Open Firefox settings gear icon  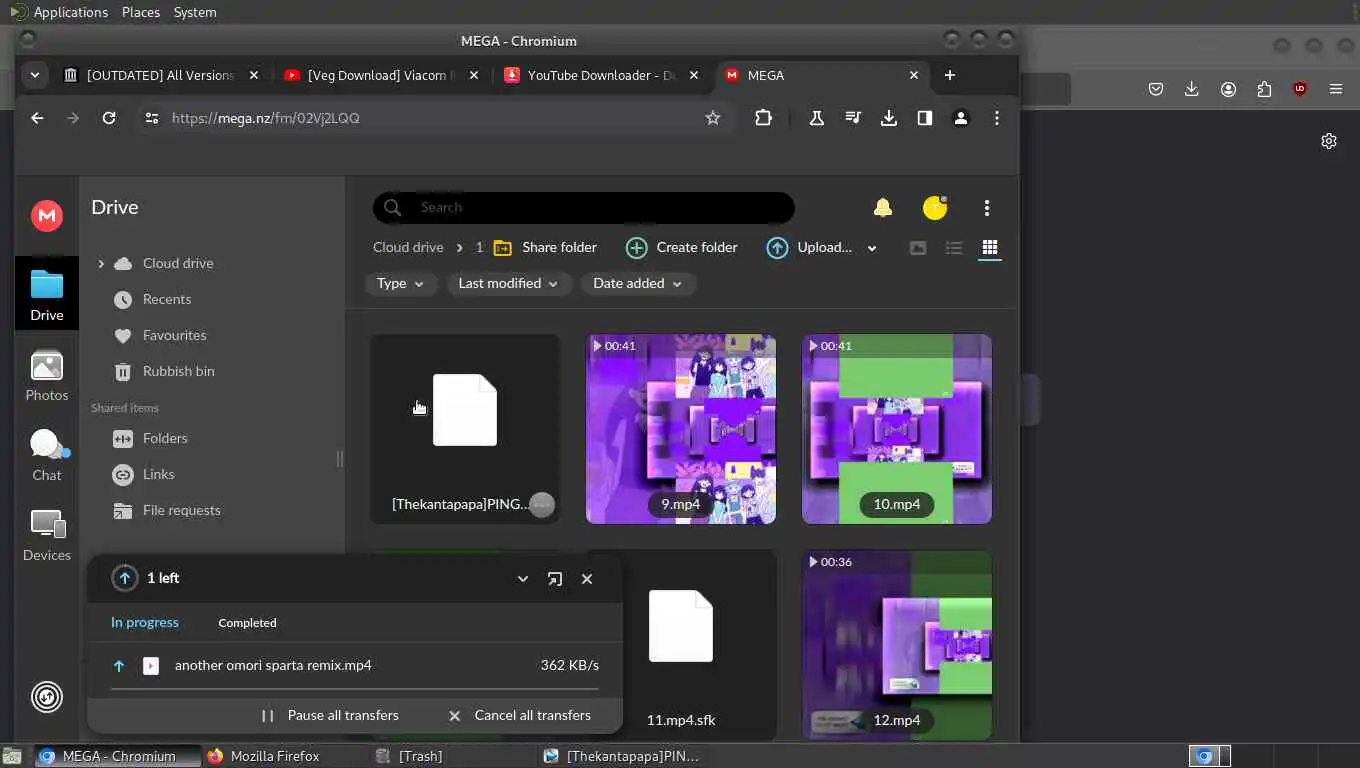1329,141
